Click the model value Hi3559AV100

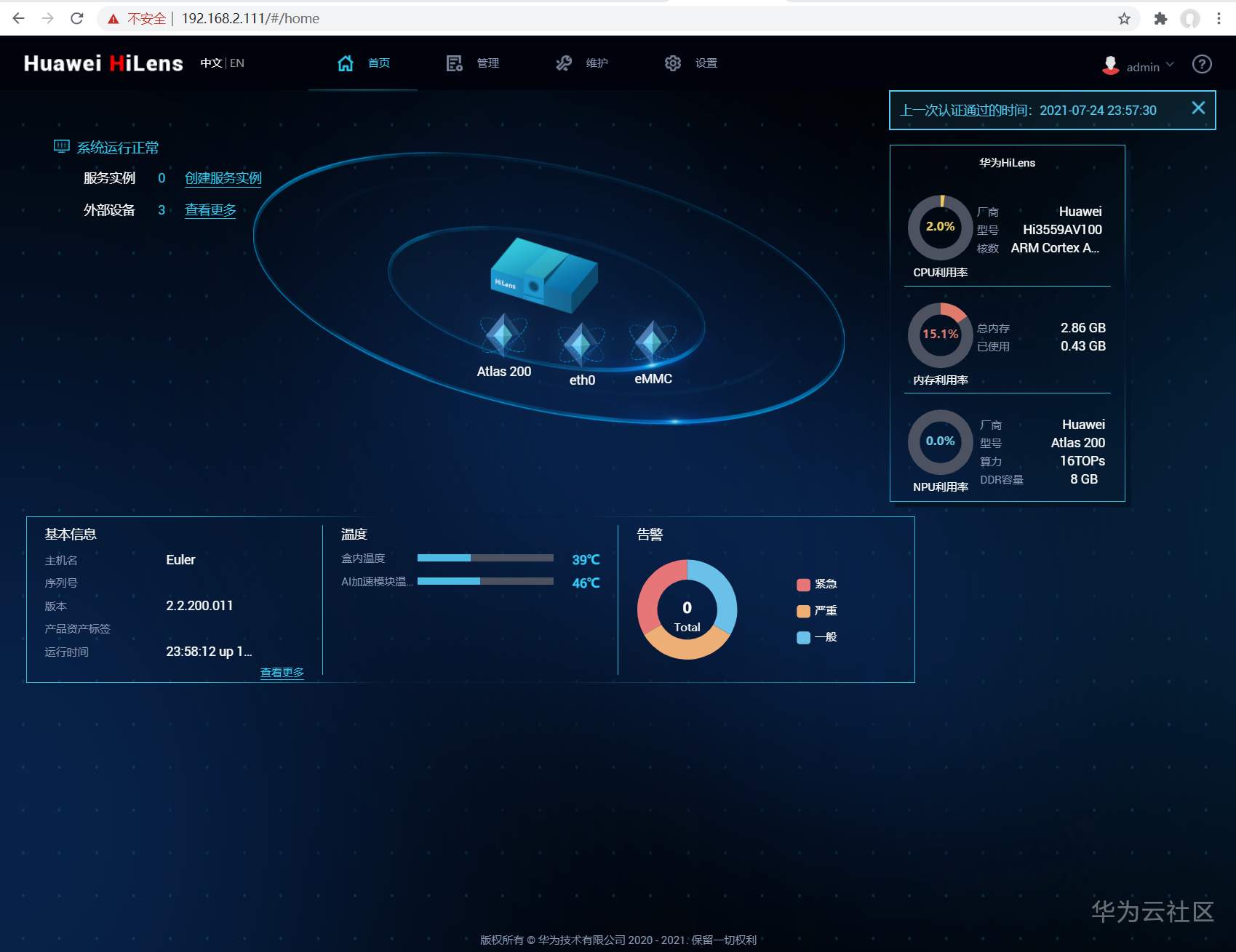pos(1062,230)
